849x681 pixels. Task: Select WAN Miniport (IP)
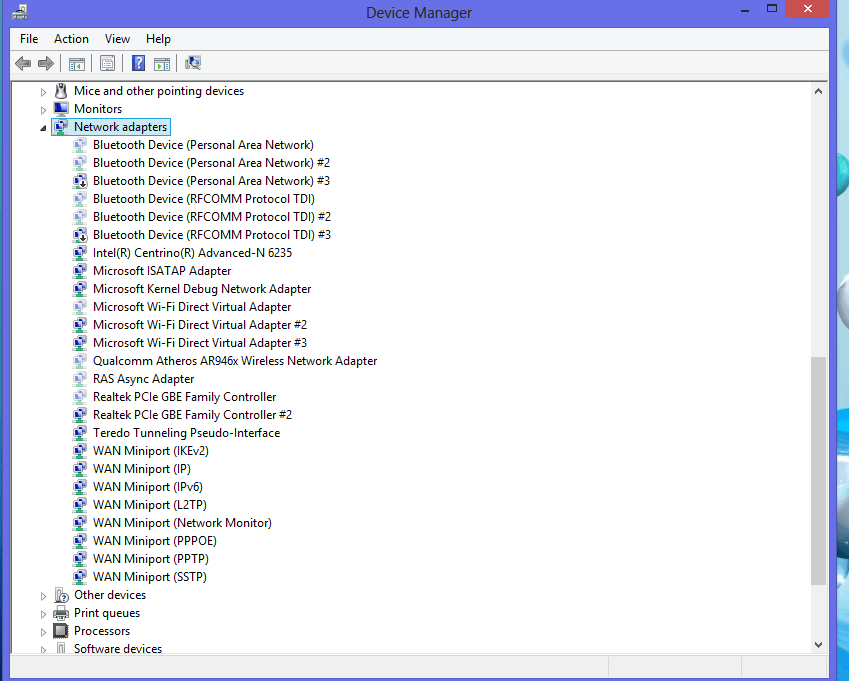coord(141,469)
